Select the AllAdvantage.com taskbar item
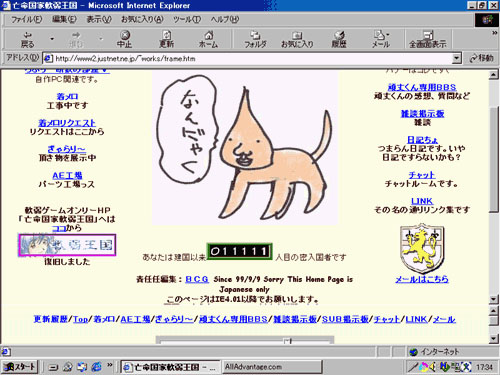Image resolution: width=500 pixels, height=375 pixels. pos(272,367)
